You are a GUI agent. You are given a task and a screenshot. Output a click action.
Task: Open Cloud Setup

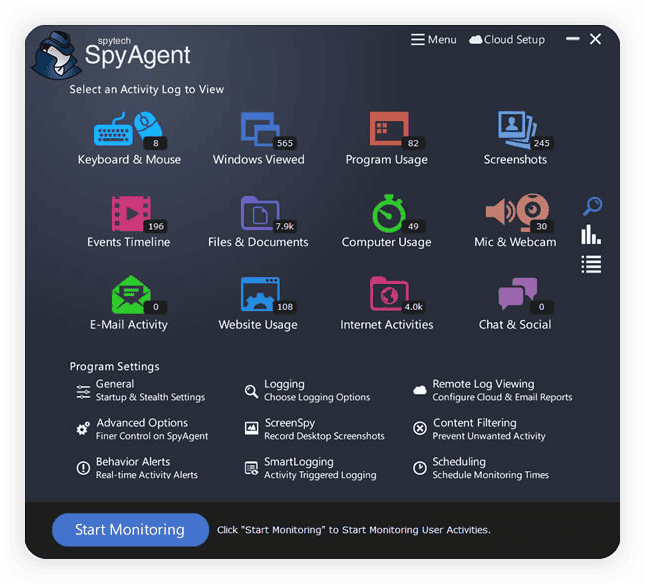(x=507, y=39)
